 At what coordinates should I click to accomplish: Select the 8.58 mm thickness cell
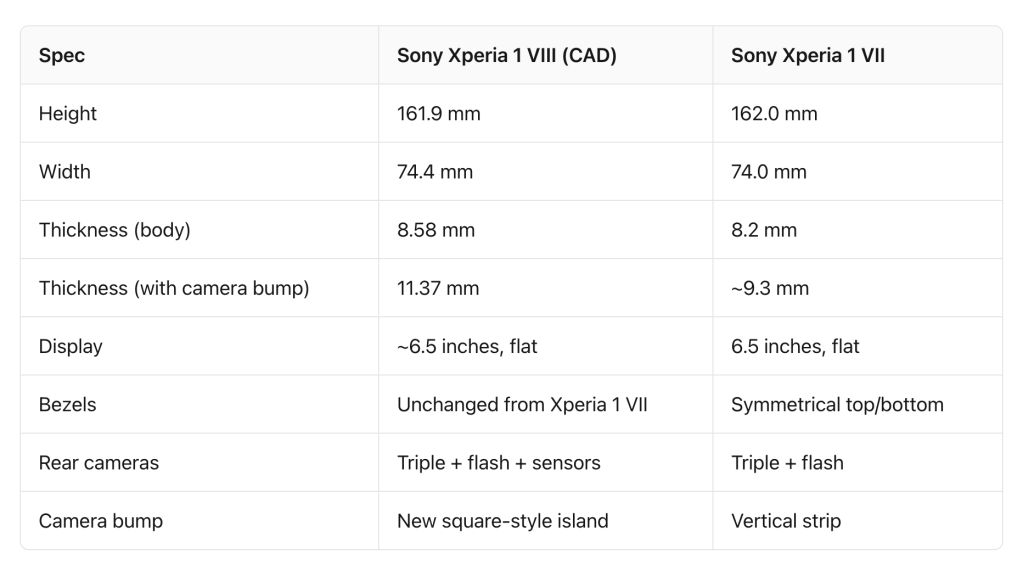point(436,230)
